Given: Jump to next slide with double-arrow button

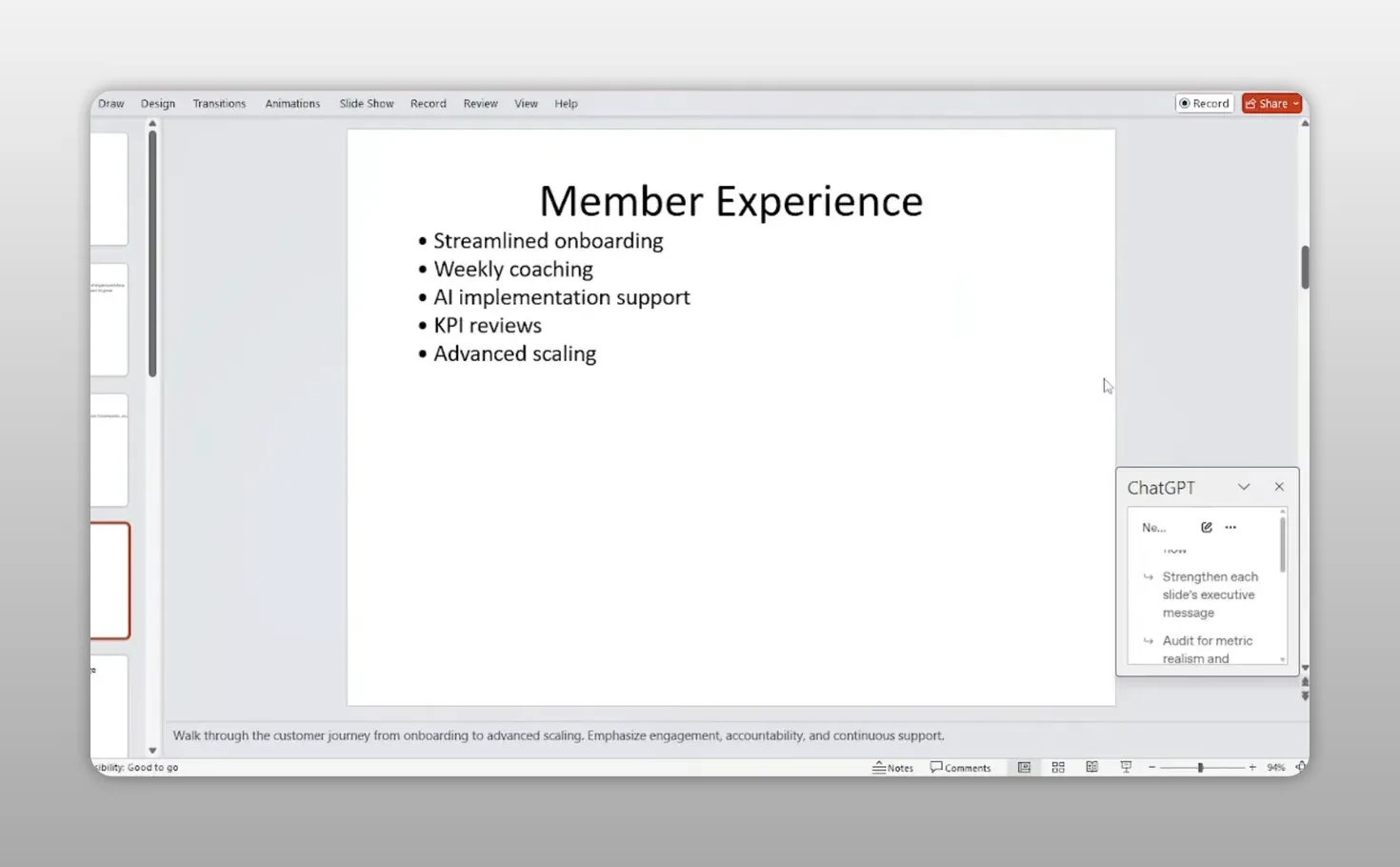Looking at the screenshot, I should [x=1305, y=696].
